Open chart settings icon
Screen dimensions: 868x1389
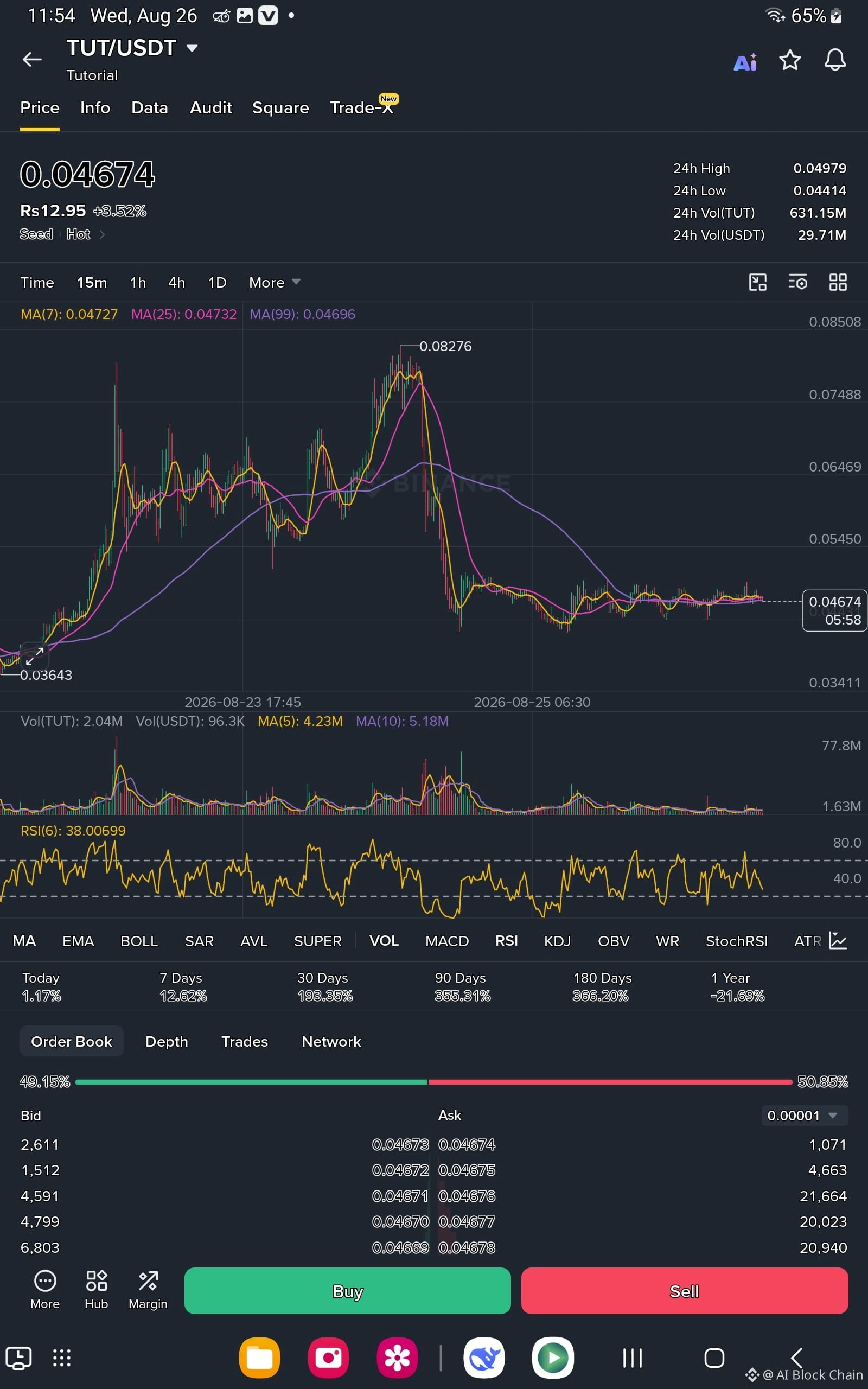(797, 282)
